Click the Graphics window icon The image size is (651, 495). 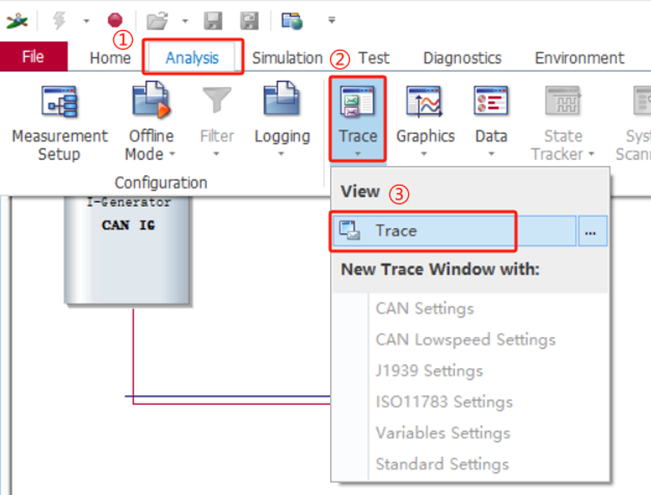425,105
